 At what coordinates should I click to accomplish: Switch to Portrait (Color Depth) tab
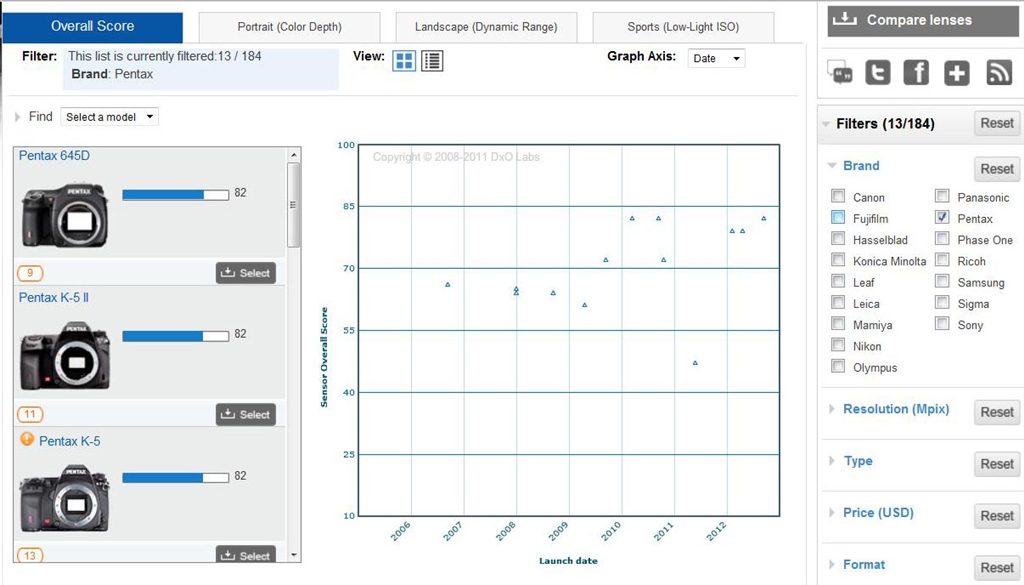pos(289,27)
